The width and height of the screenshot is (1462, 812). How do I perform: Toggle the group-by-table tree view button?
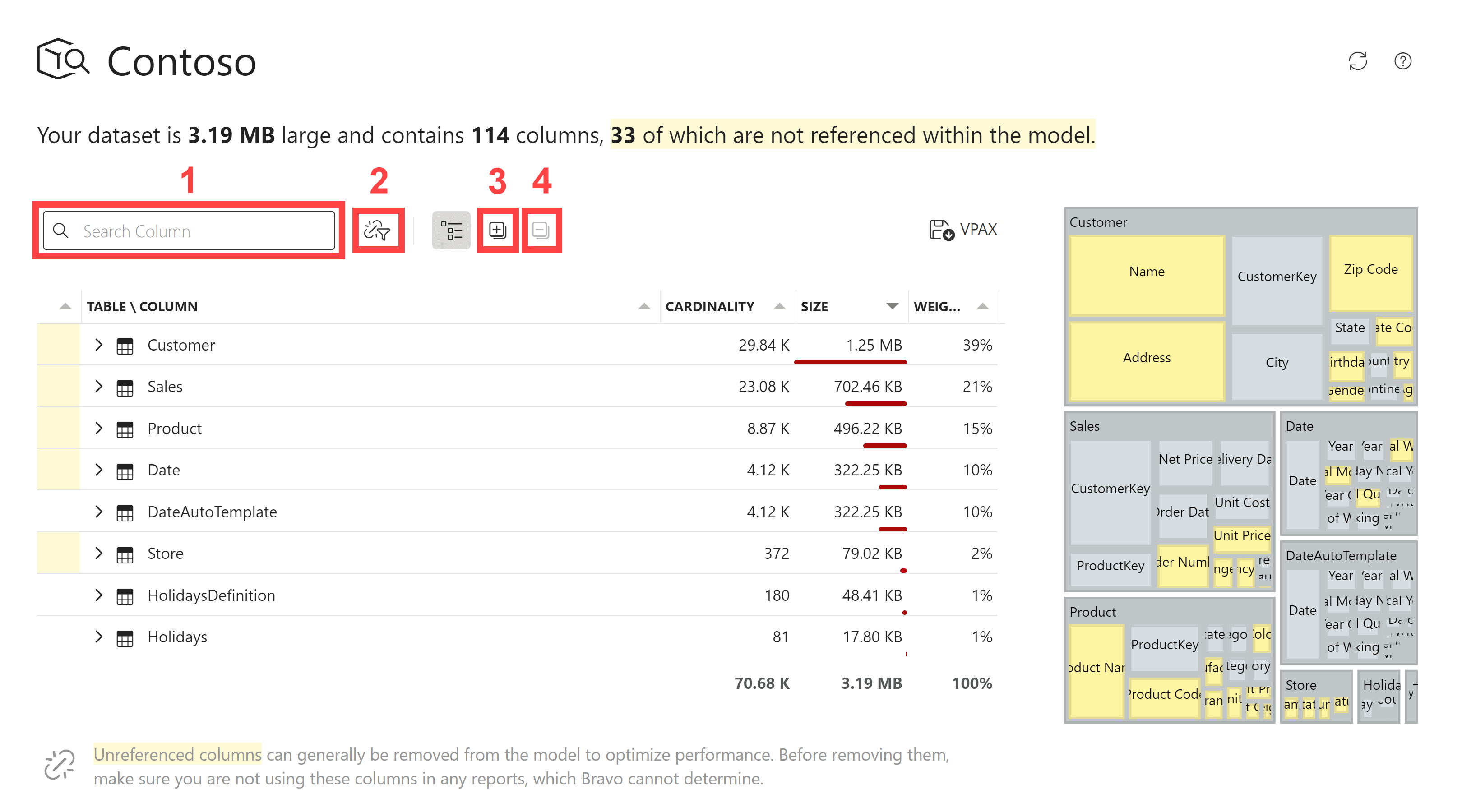pos(451,231)
